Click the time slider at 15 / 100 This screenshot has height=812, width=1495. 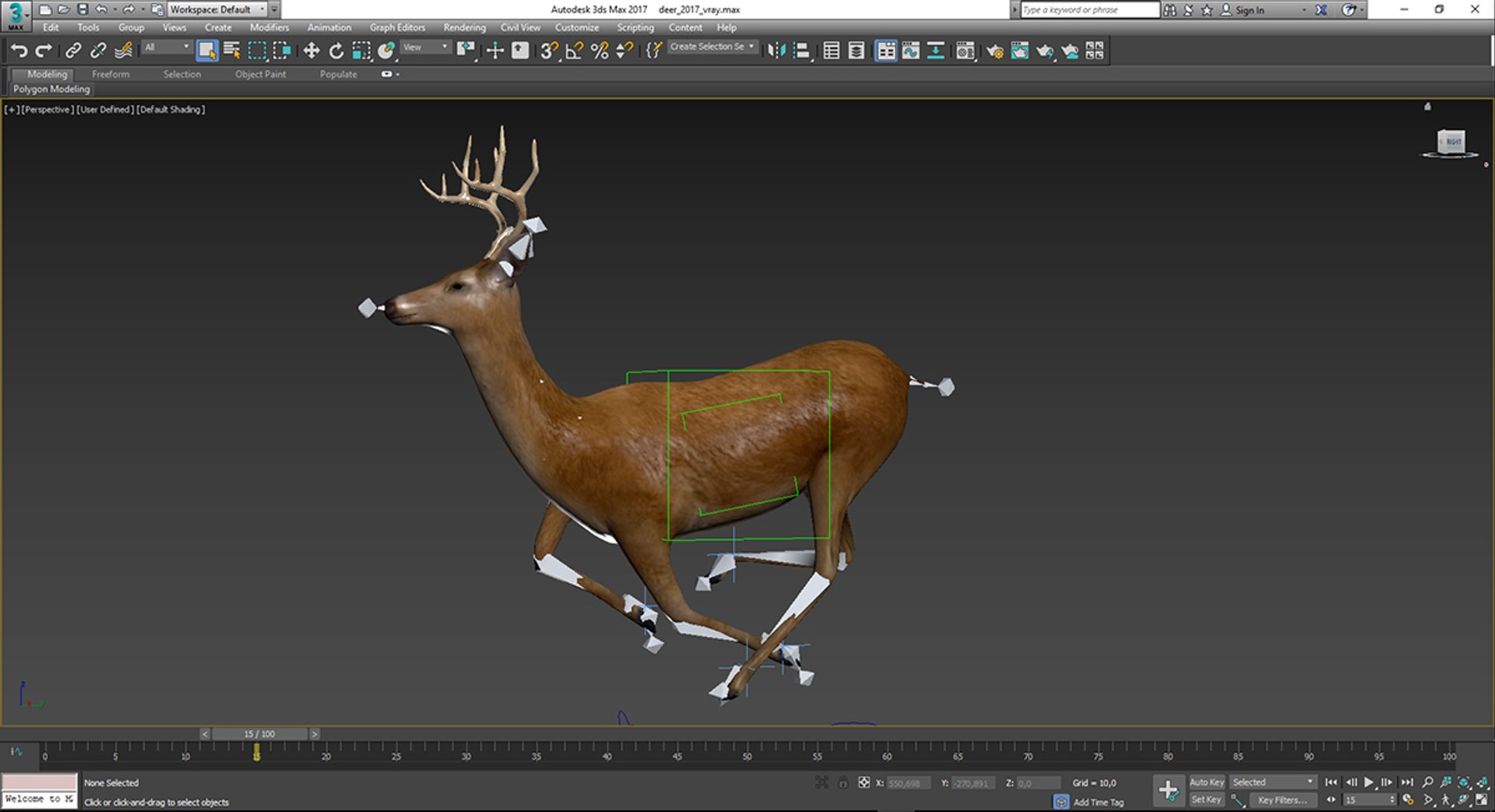coord(259,734)
